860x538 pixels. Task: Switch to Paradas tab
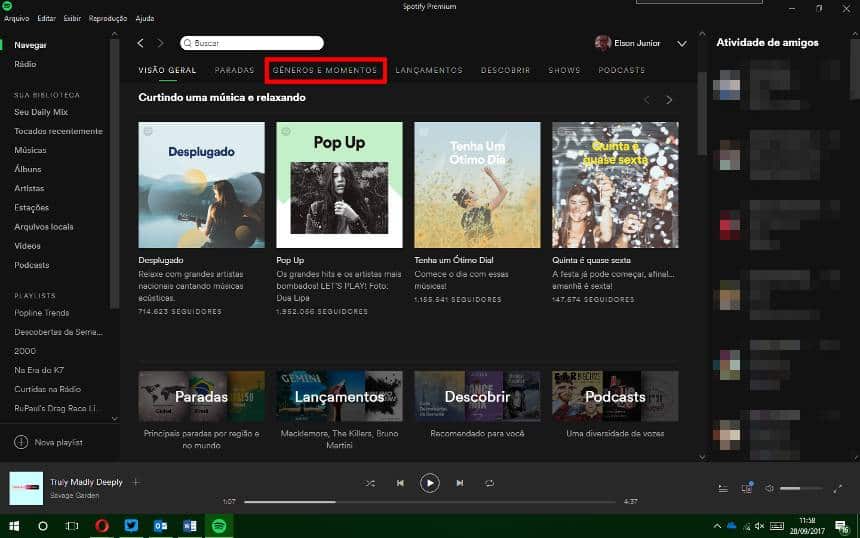coord(234,70)
